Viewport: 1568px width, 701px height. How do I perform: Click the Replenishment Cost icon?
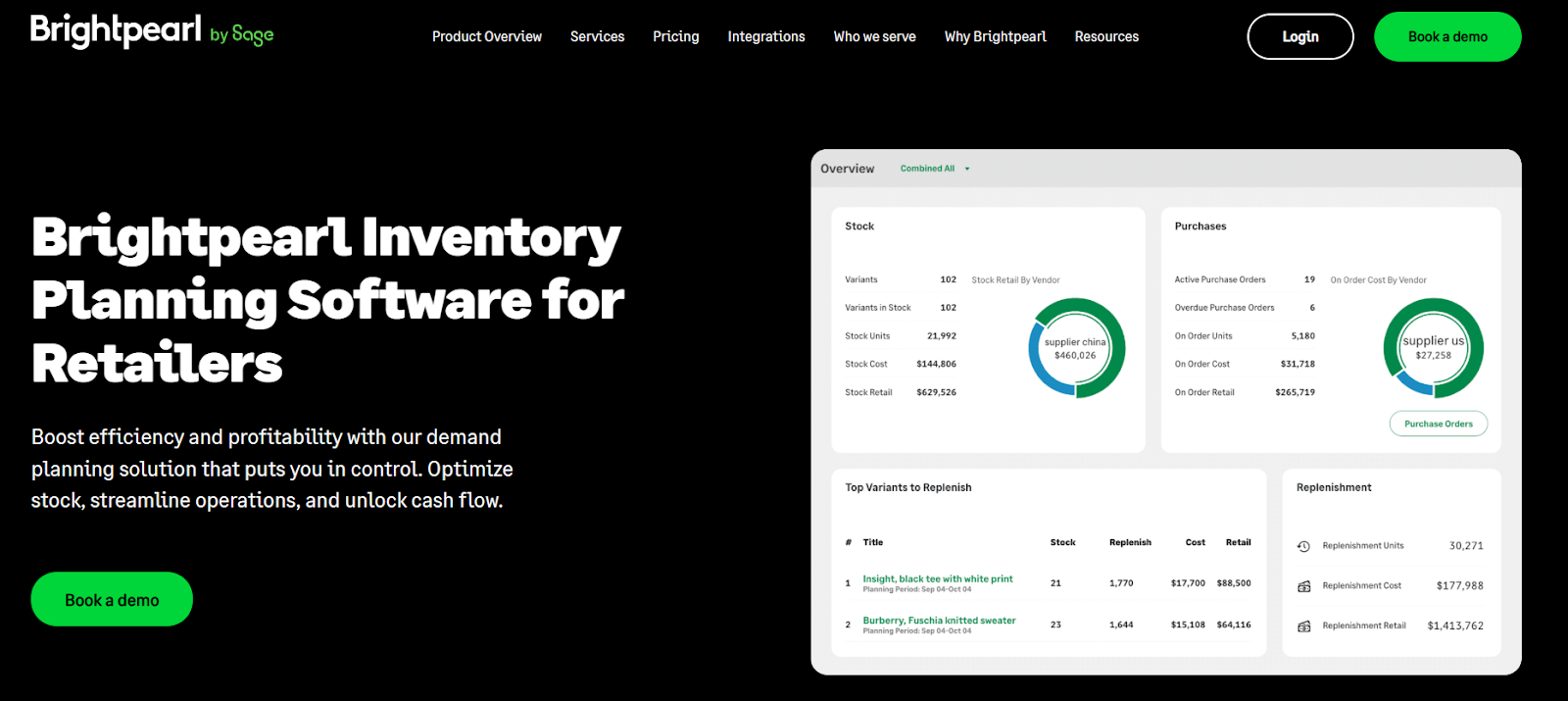pos(1303,586)
